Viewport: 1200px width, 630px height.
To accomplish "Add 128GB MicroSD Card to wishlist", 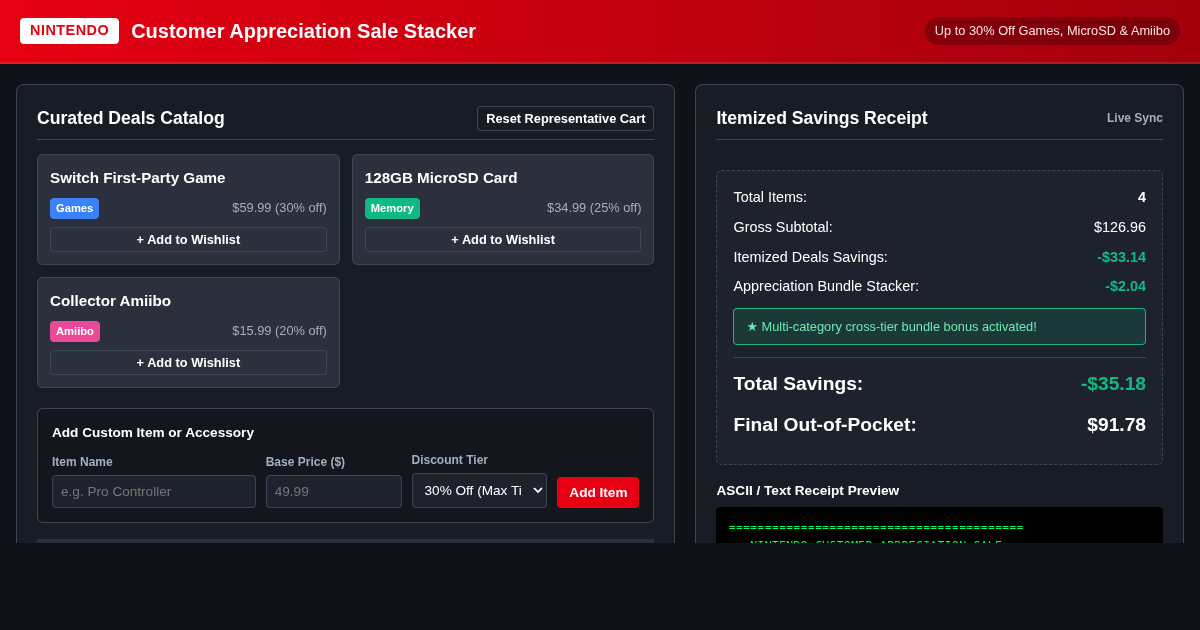I will [503, 240].
